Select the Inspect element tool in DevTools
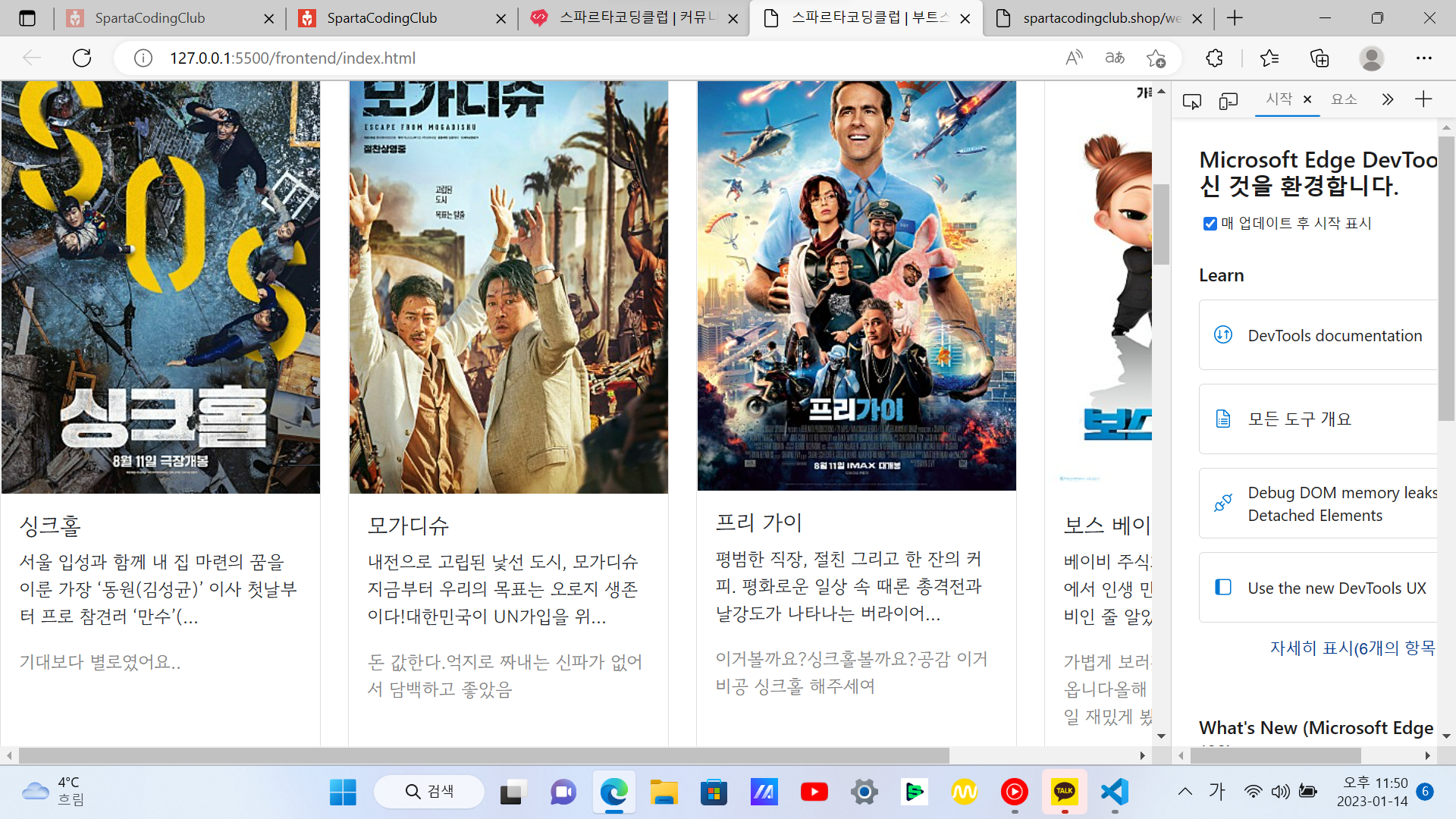1456x819 pixels. point(1192,100)
